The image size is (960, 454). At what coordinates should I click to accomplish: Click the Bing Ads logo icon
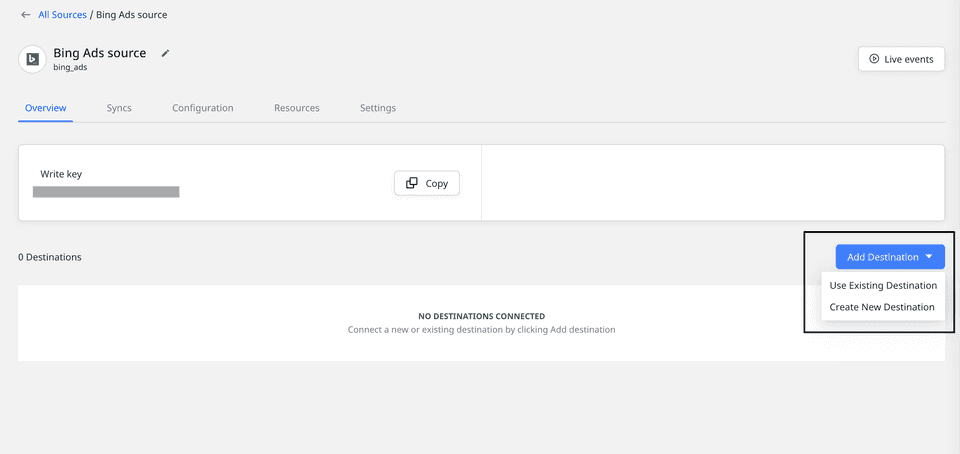[x=32, y=59]
